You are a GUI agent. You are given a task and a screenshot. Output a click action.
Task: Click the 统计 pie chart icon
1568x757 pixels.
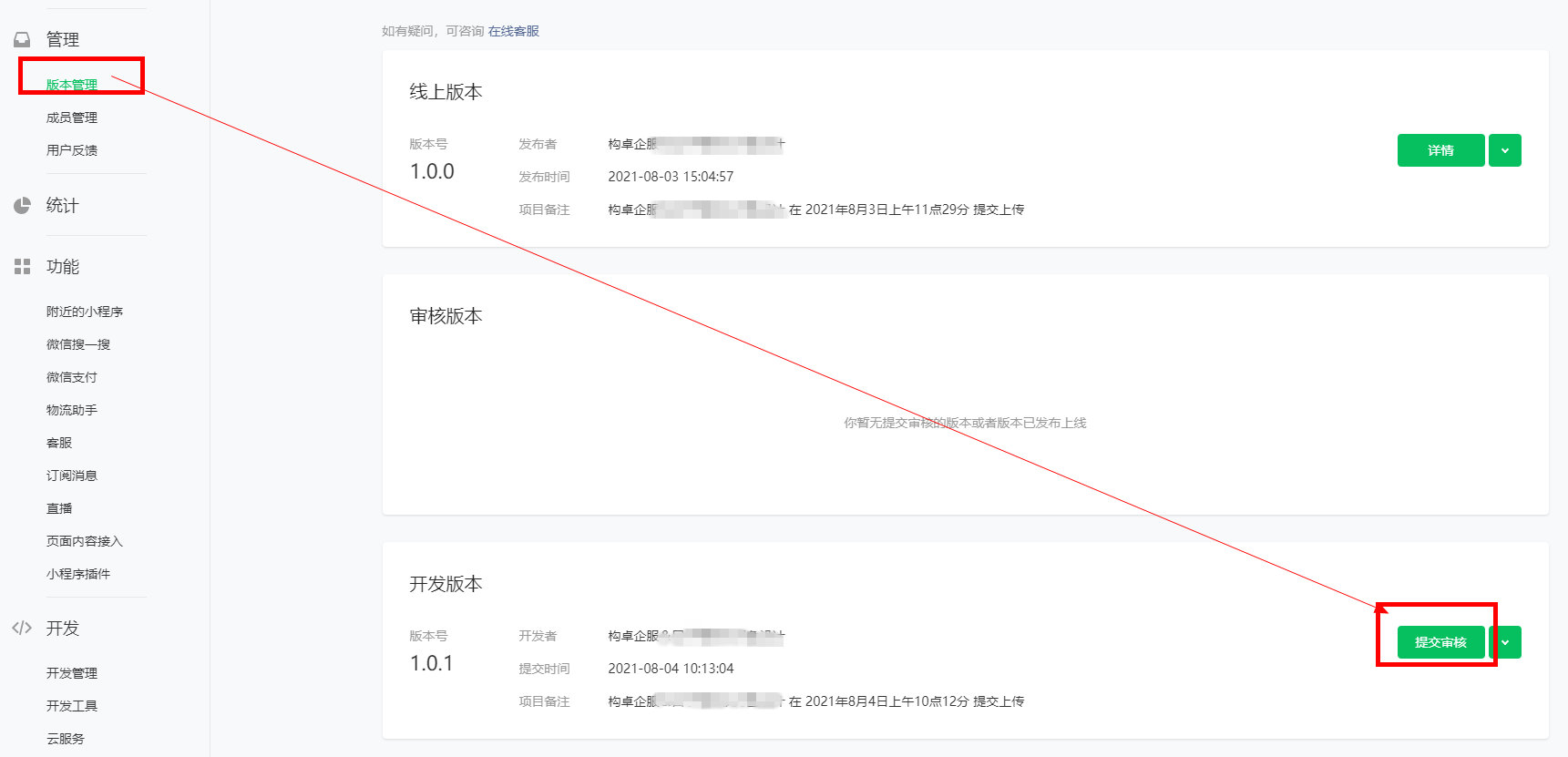pyautogui.click(x=22, y=206)
